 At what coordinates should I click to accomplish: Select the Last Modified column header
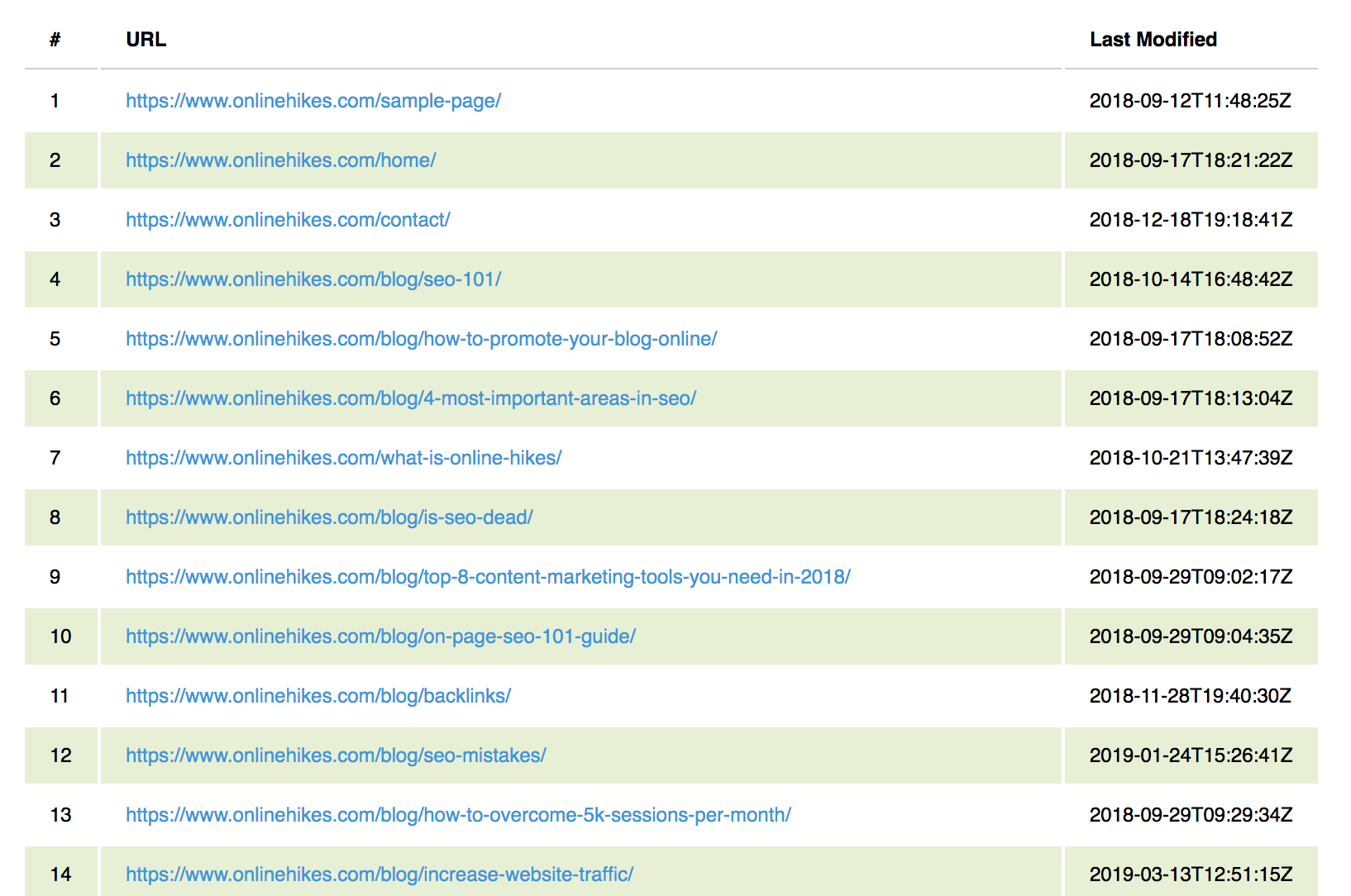(1153, 40)
